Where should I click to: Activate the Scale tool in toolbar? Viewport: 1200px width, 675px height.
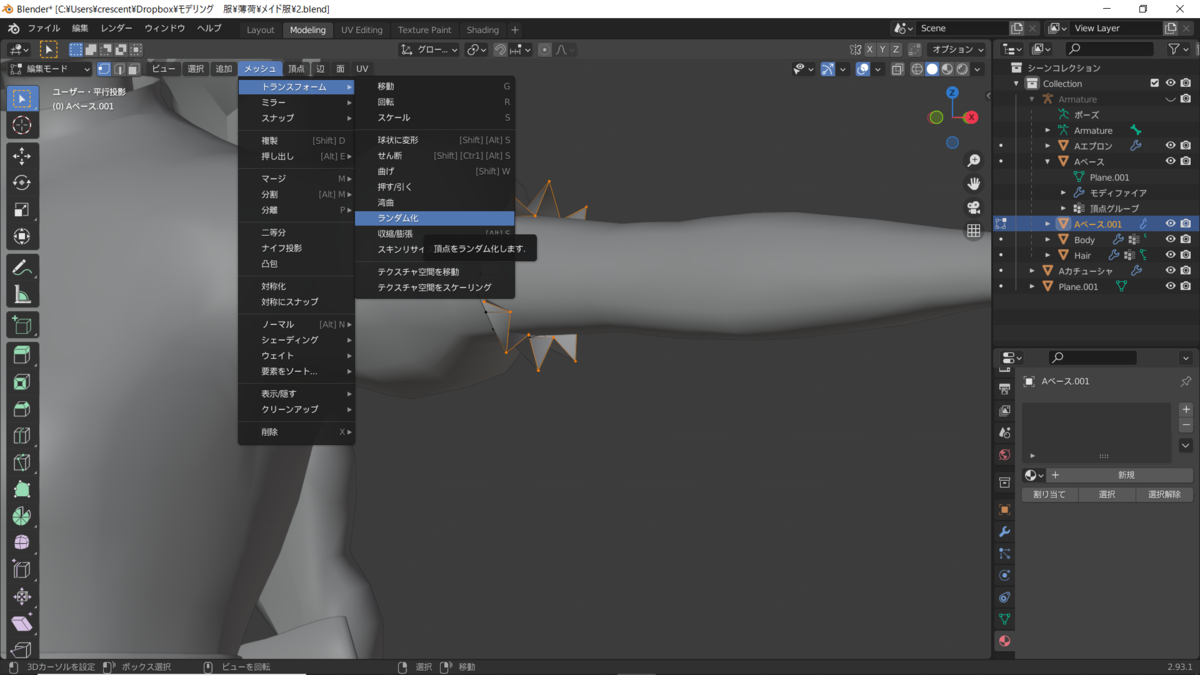click(x=22, y=210)
